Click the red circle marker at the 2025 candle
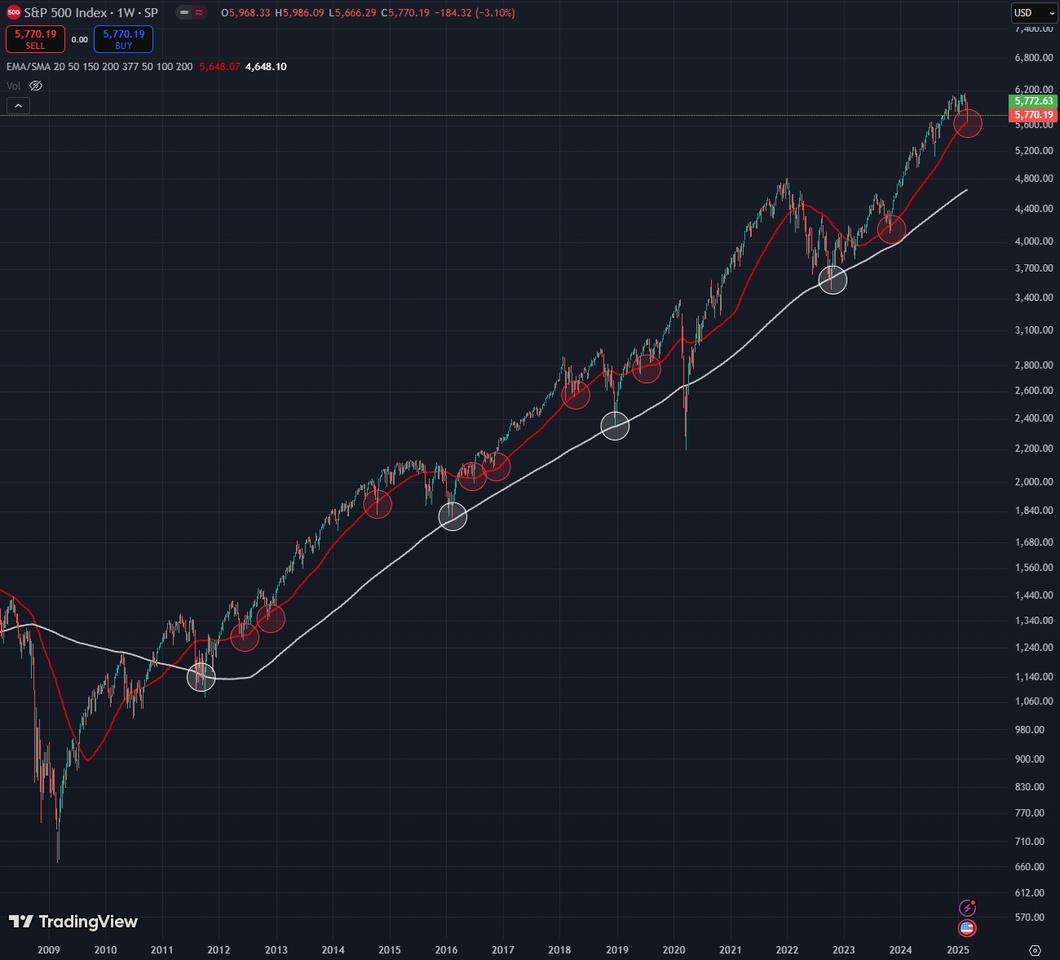The image size is (1060, 960). [967, 124]
